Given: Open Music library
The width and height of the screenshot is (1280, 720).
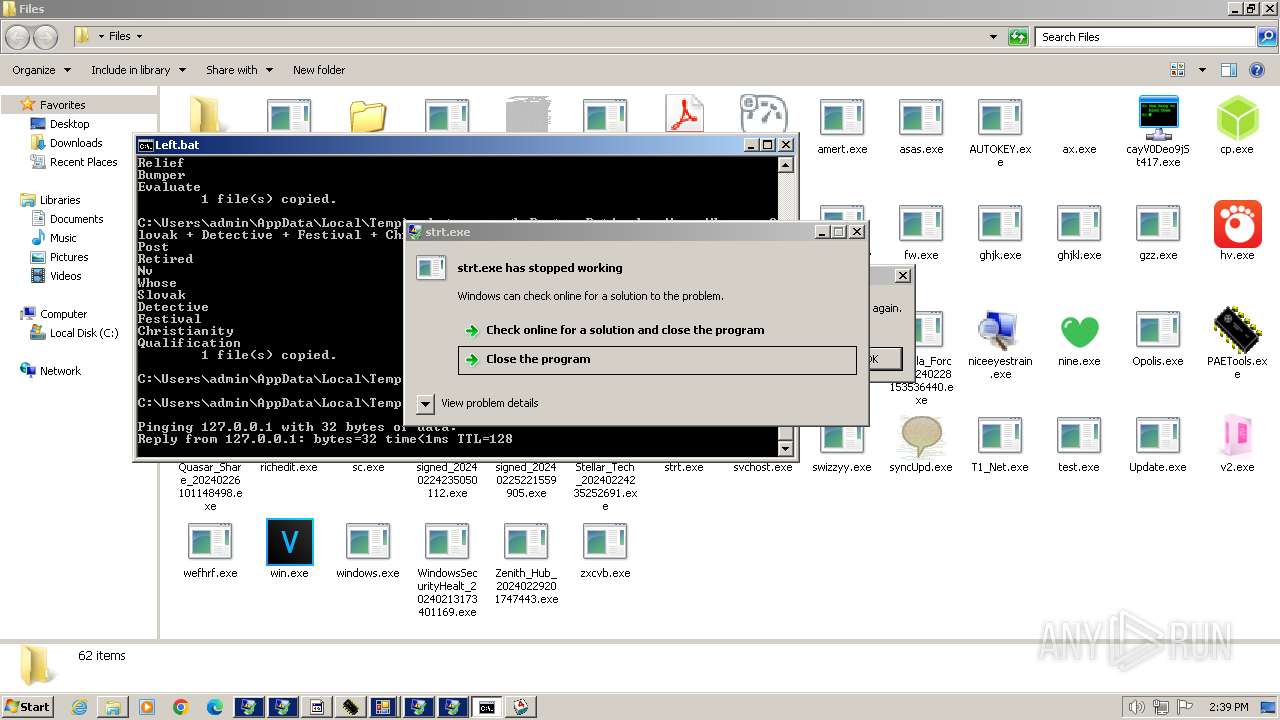Looking at the screenshot, I should pyautogui.click(x=63, y=238).
